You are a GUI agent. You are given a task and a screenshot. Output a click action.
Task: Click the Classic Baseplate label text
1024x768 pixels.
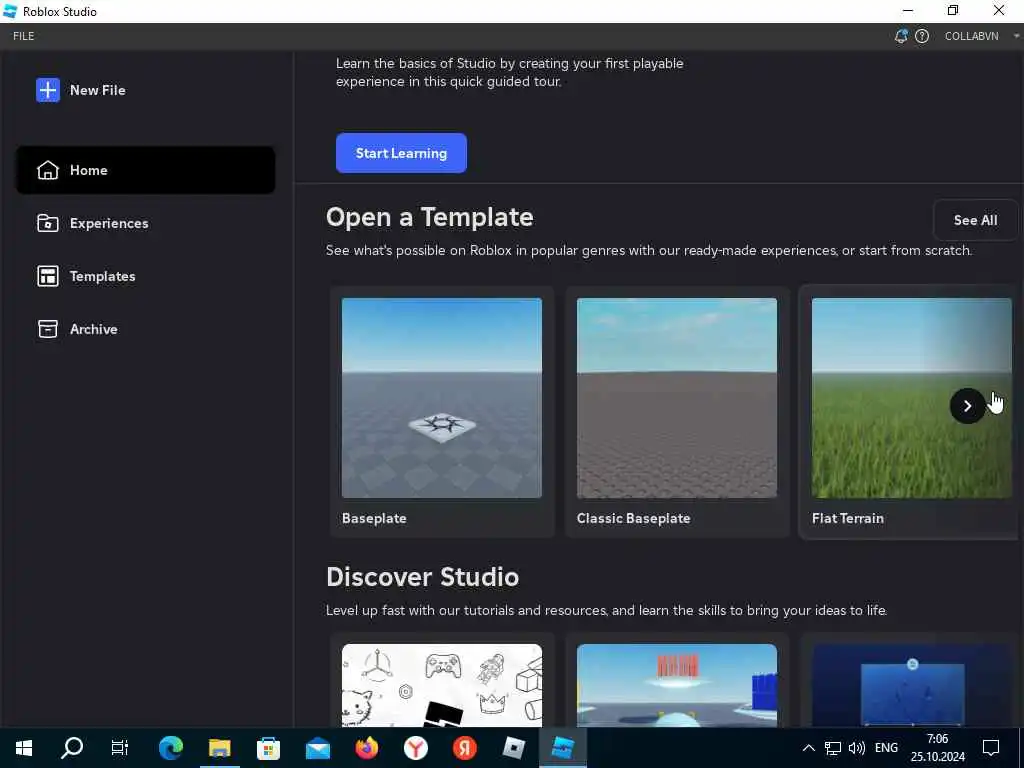pyautogui.click(x=633, y=518)
